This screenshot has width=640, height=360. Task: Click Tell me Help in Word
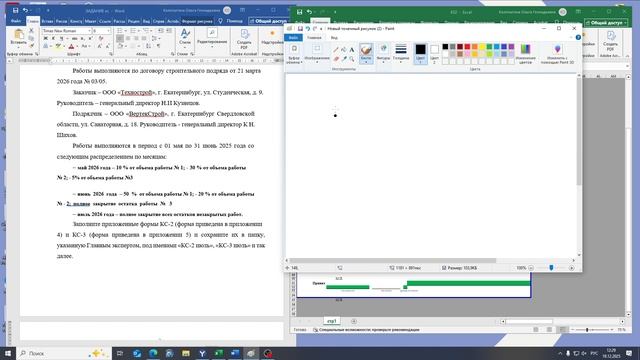(231, 21)
